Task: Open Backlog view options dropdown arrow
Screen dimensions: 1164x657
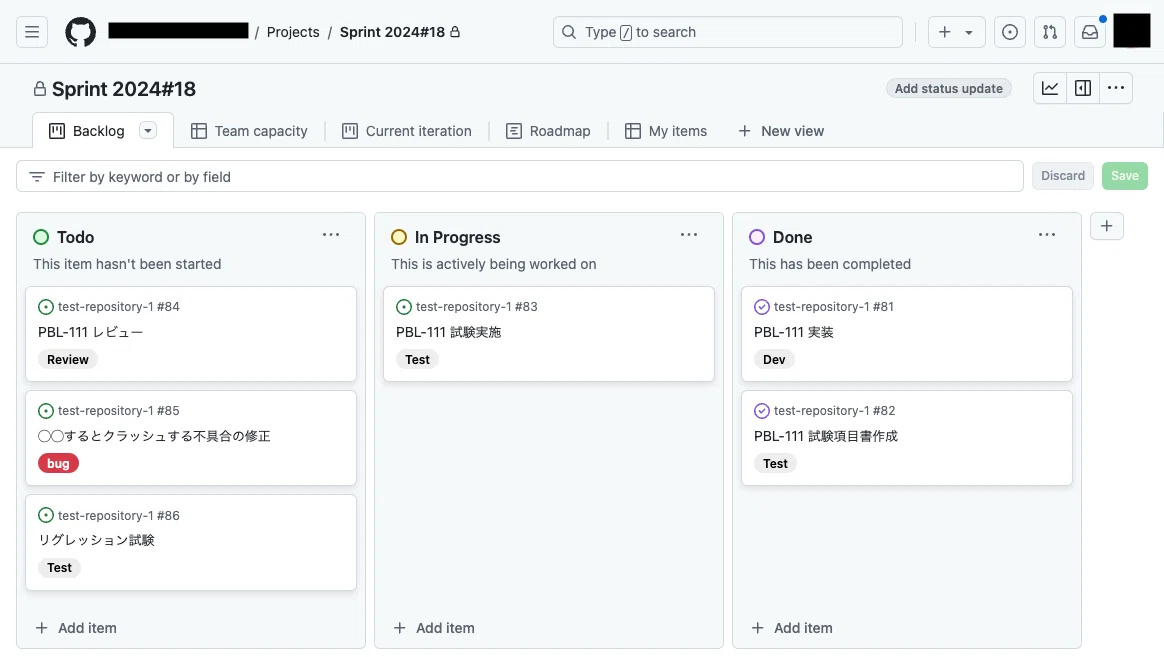Action: [x=148, y=131]
